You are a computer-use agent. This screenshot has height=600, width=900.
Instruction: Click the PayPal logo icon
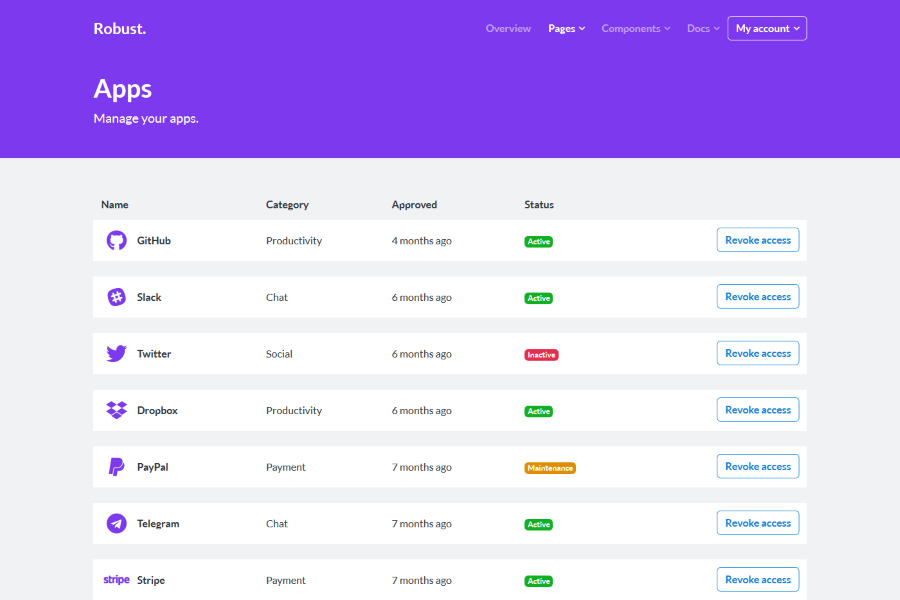[117, 467]
